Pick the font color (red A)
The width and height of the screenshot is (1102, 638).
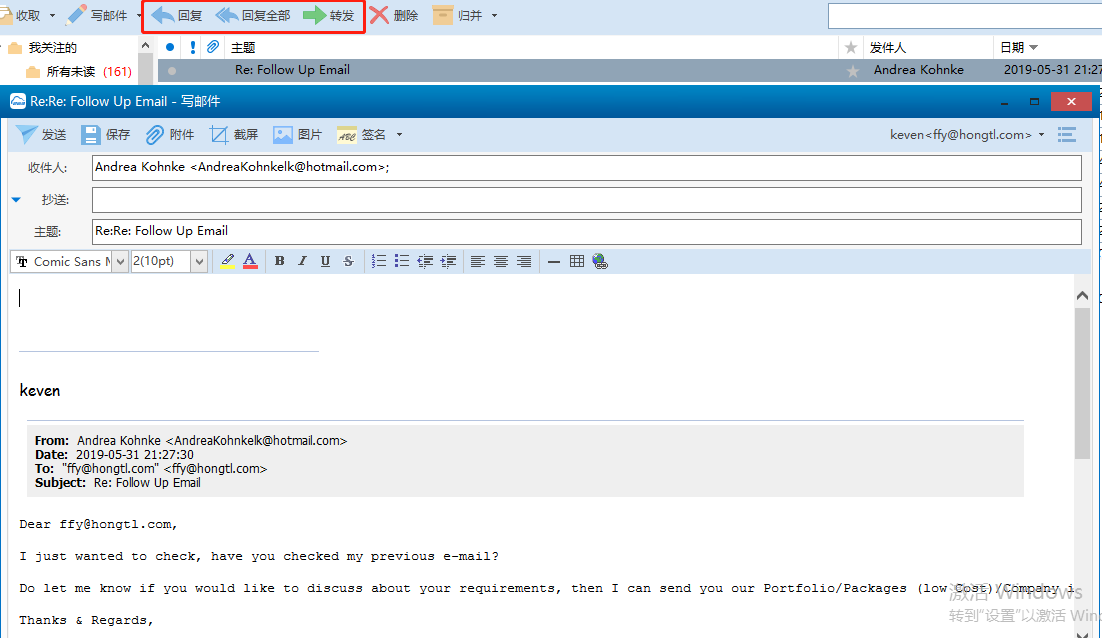[250, 261]
